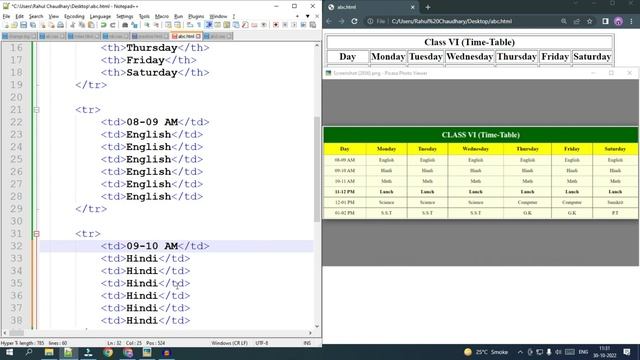The width and height of the screenshot is (640, 360).
Task: Click the Save icon in Notepad++ toolbar
Action: [x=23, y=25]
